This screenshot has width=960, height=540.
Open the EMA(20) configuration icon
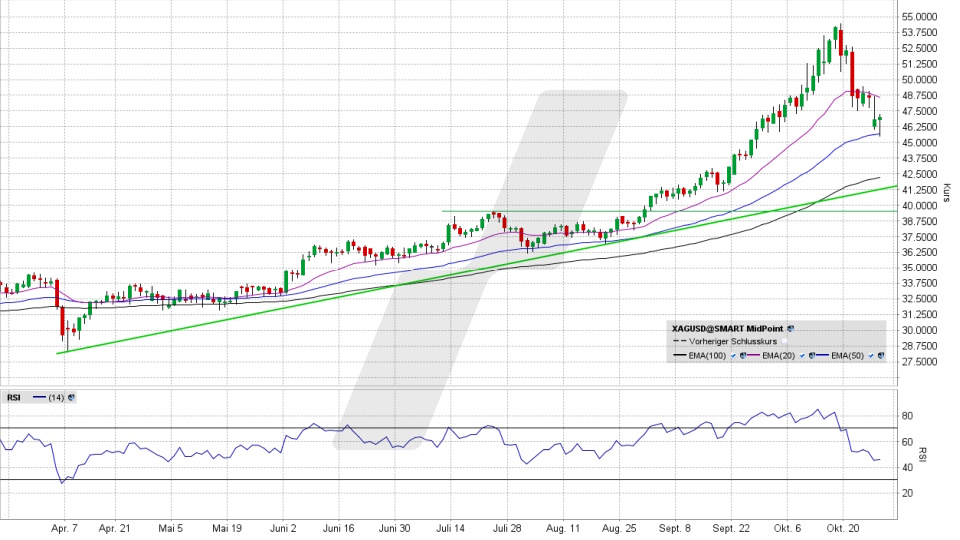[x=809, y=356]
